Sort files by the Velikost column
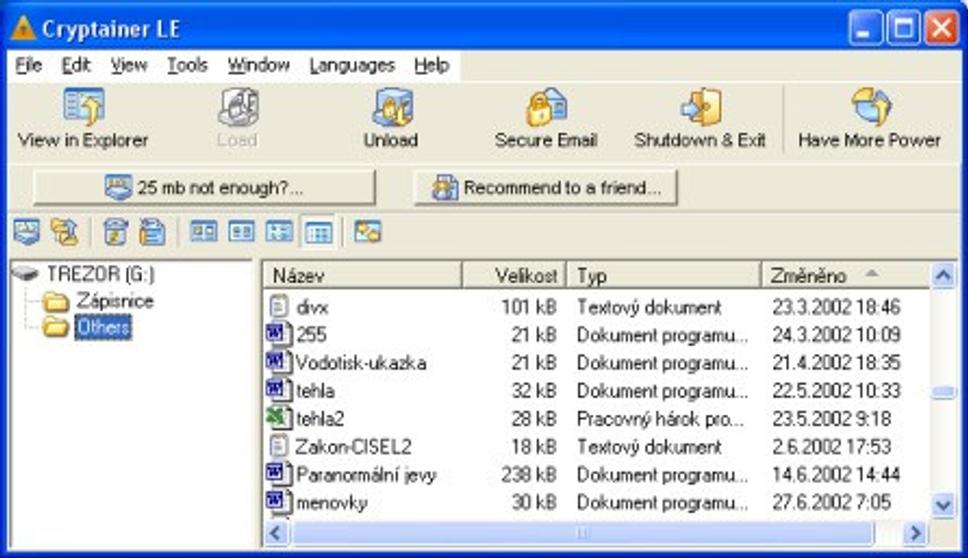This screenshot has width=968, height=558. [514, 275]
